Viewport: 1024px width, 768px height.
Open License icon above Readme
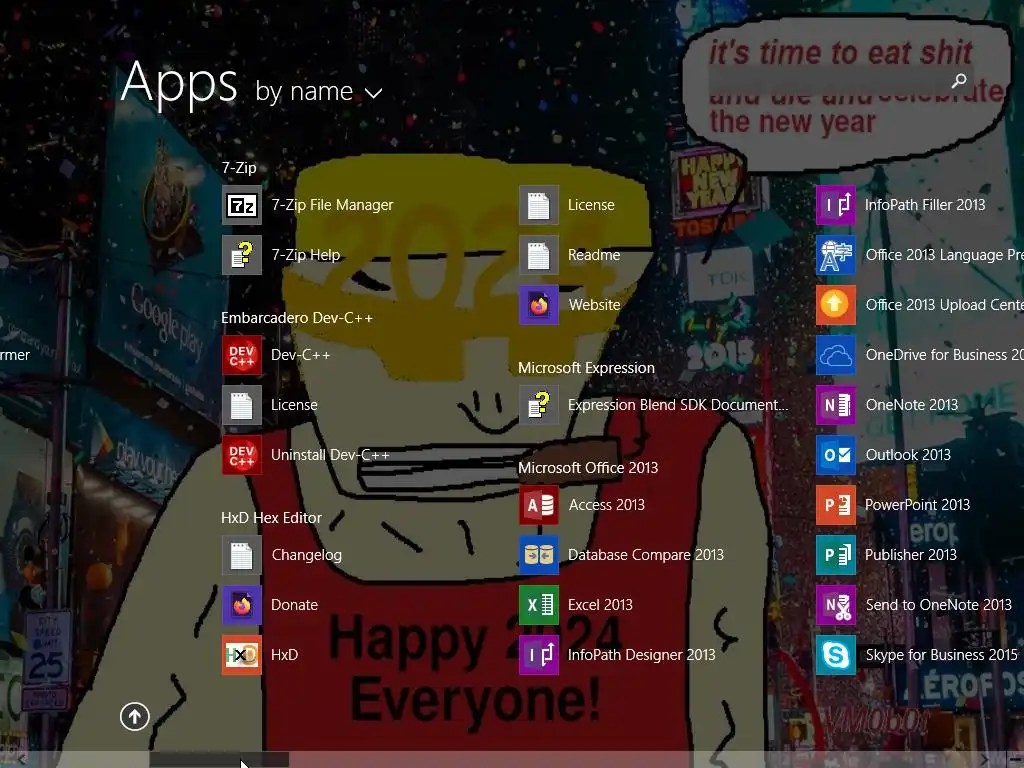coord(539,205)
